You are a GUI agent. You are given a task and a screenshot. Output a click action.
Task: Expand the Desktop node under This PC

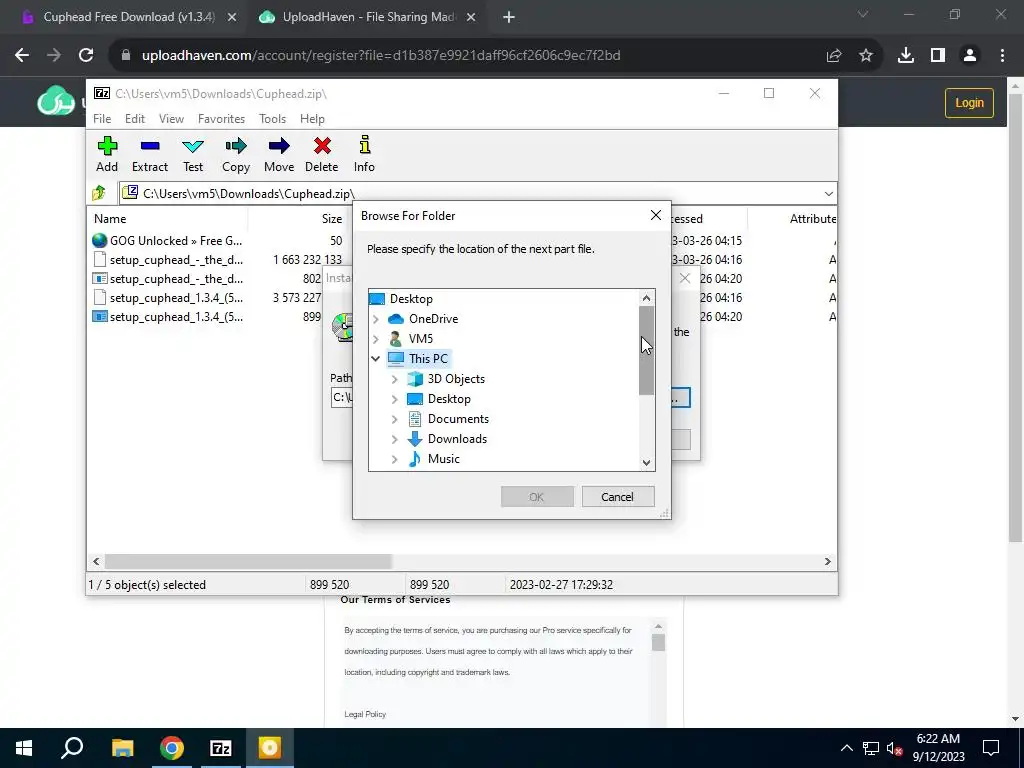point(394,399)
